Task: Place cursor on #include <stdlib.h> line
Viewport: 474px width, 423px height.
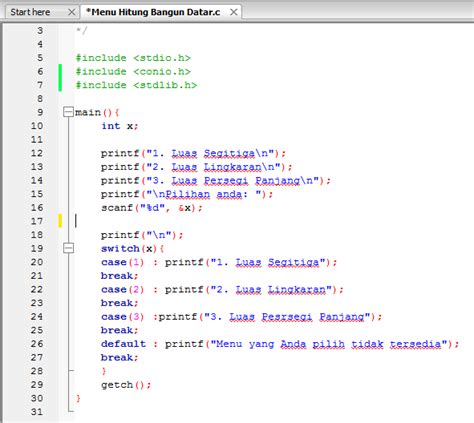Action: click(x=136, y=85)
